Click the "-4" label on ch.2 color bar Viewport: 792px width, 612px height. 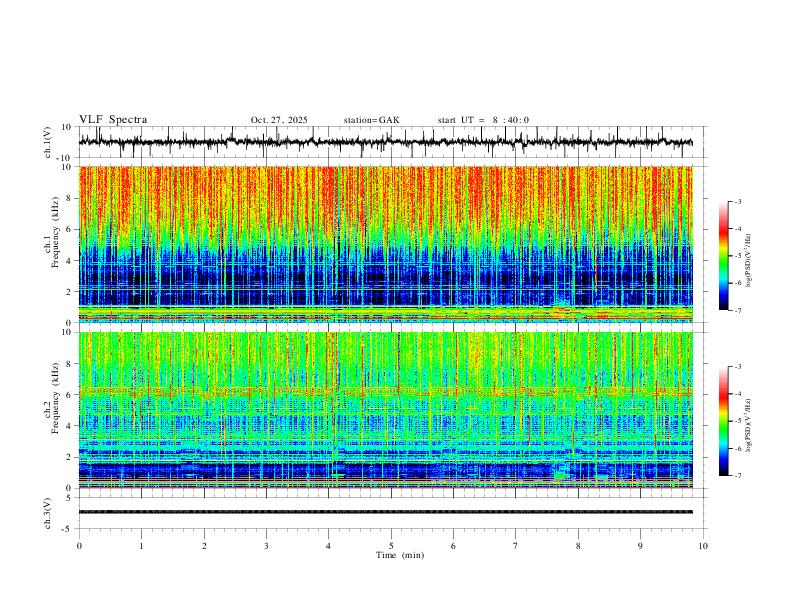737,394
